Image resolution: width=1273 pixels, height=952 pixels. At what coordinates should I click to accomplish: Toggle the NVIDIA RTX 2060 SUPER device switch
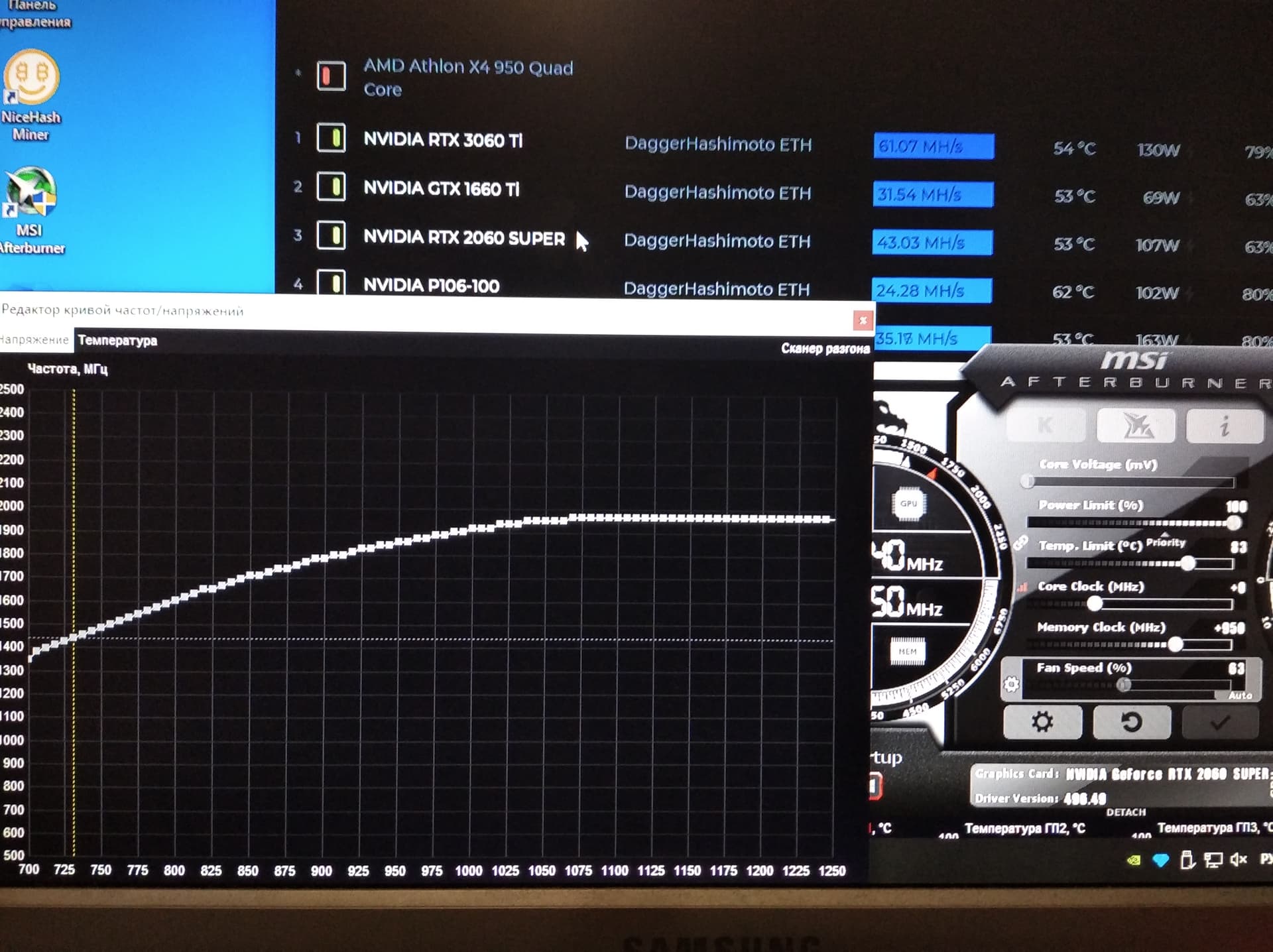click(331, 235)
